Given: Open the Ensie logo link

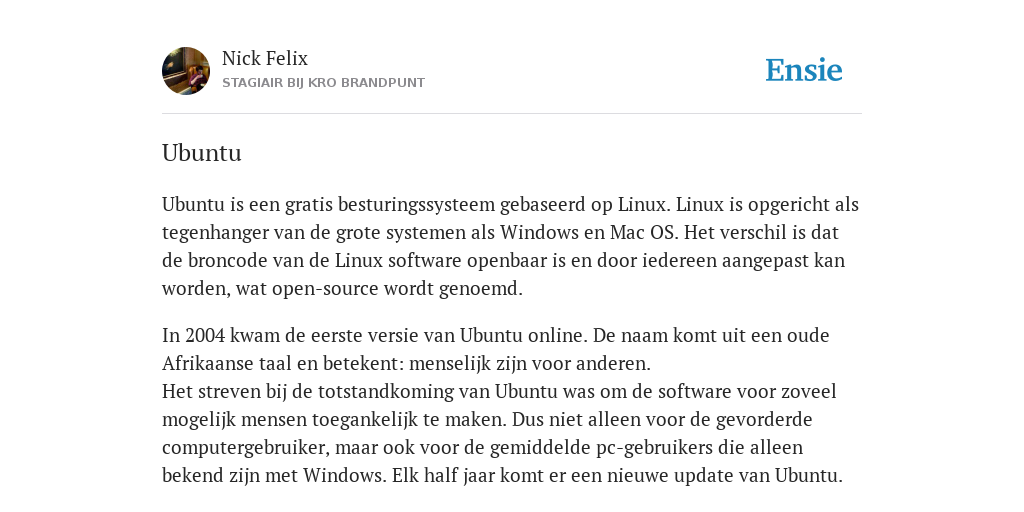Looking at the screenshot, I should 804,70.
